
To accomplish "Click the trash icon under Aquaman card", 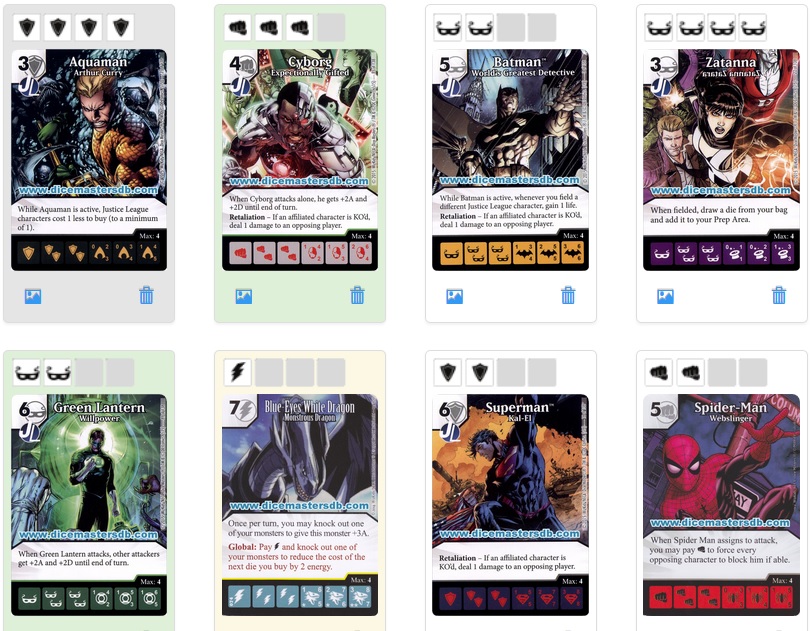I will (x=147, y=295).
